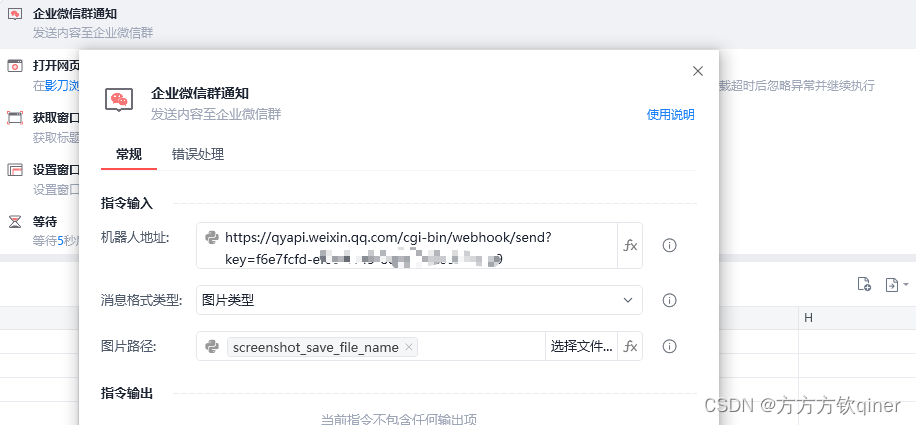Show info tooltip for 消息格式类型

(669, 300)
